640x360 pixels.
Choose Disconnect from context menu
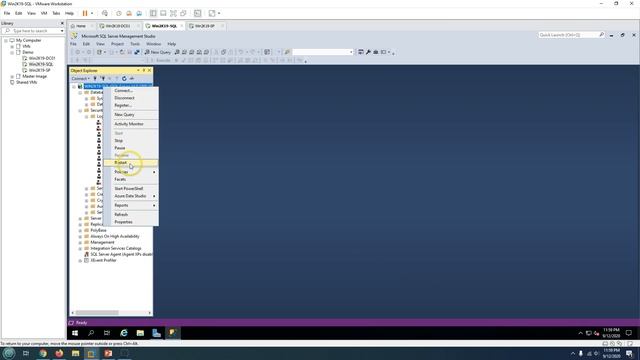tap(131, 98)
